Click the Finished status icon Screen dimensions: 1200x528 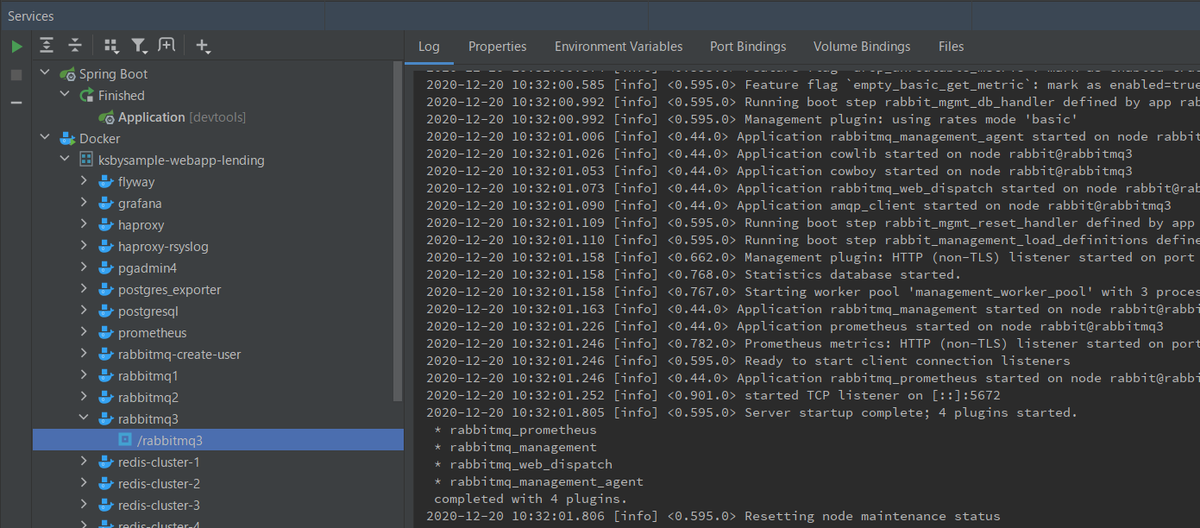86,95
